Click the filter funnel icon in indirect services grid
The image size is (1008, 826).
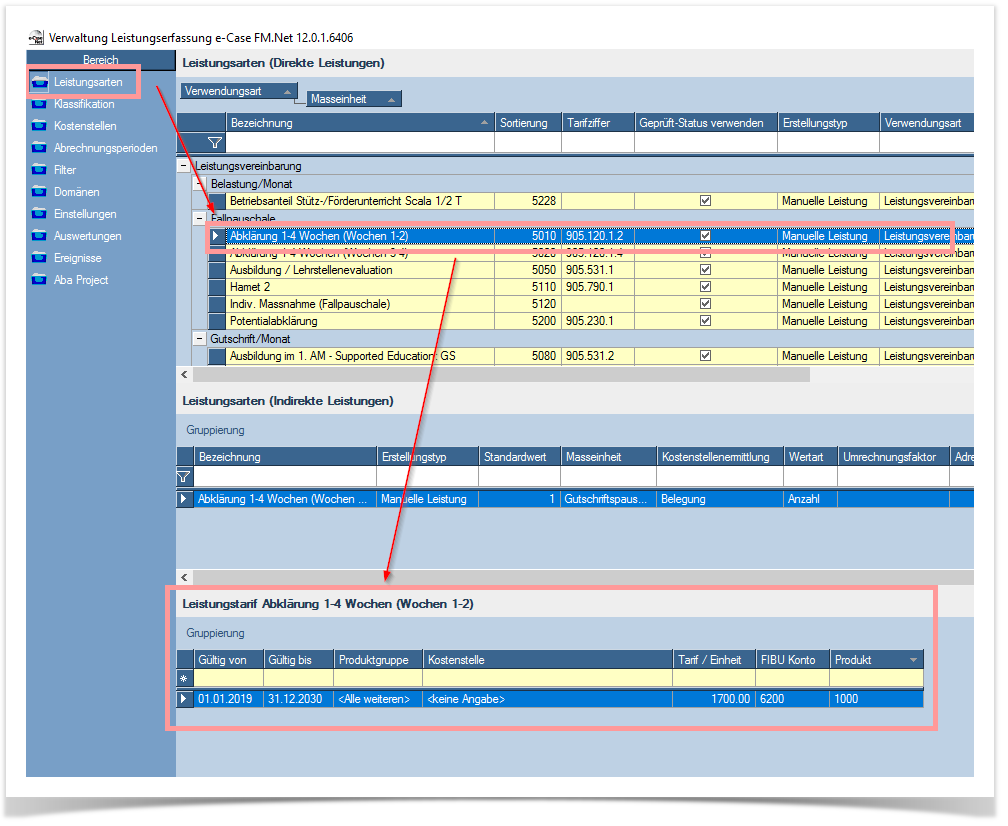pyautogui.click(x=184, y=476)
